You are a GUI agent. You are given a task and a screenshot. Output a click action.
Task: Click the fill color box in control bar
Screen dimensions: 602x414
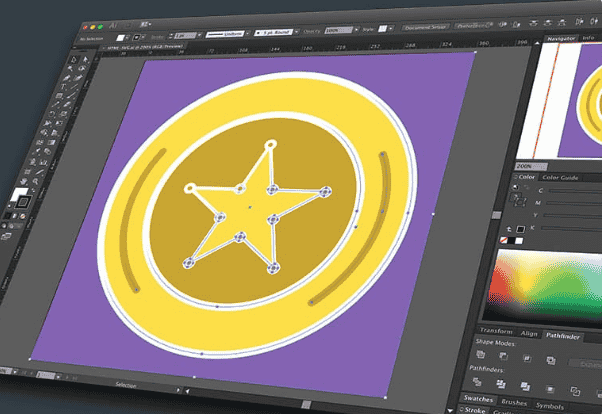[x=120, y=33]
